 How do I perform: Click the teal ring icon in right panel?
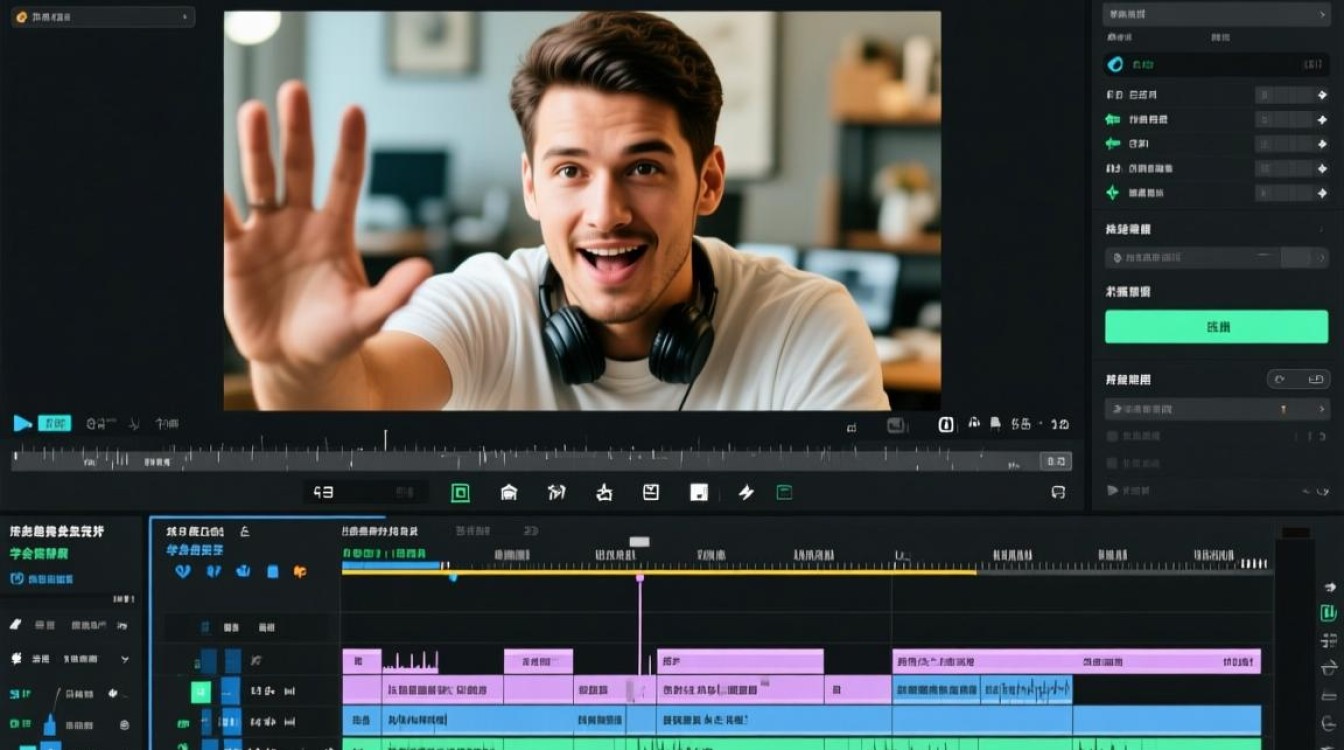(x=1115, y=65)
